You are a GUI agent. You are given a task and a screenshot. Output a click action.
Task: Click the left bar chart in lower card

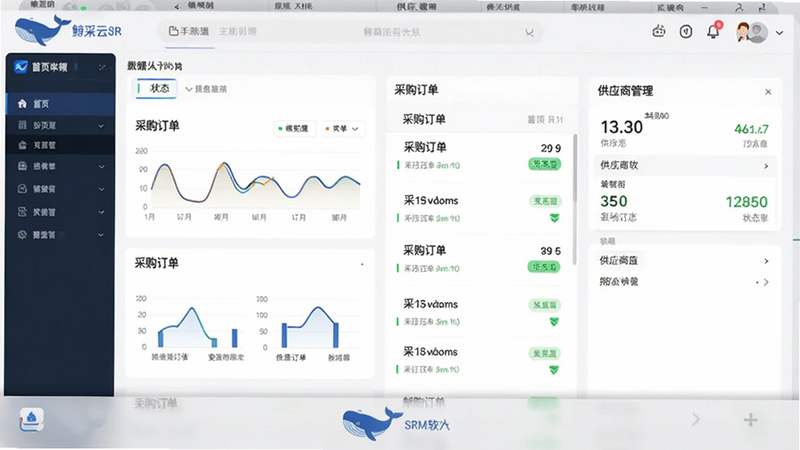[190, 328]
